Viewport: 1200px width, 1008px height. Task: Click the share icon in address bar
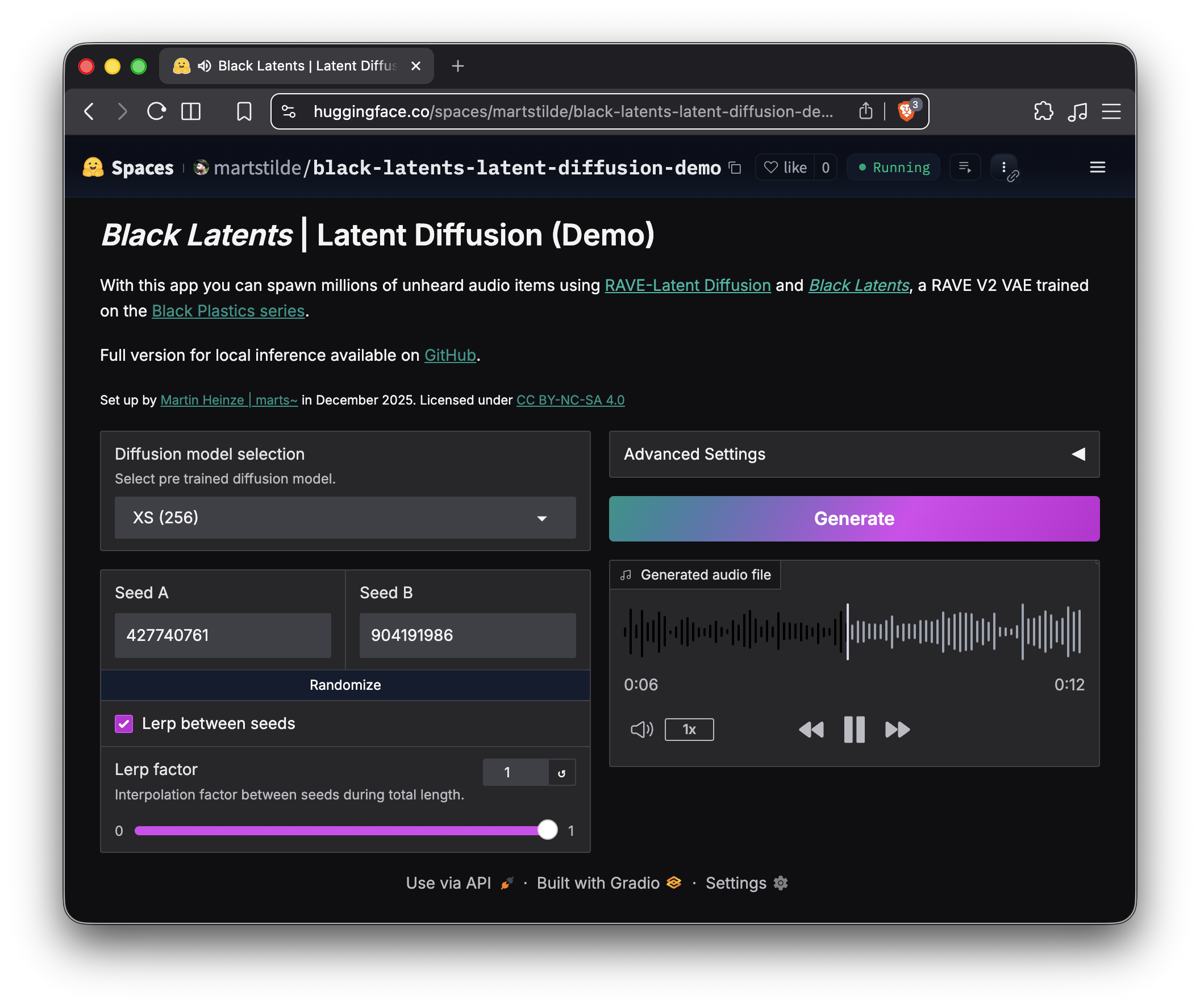click(865, 111)
